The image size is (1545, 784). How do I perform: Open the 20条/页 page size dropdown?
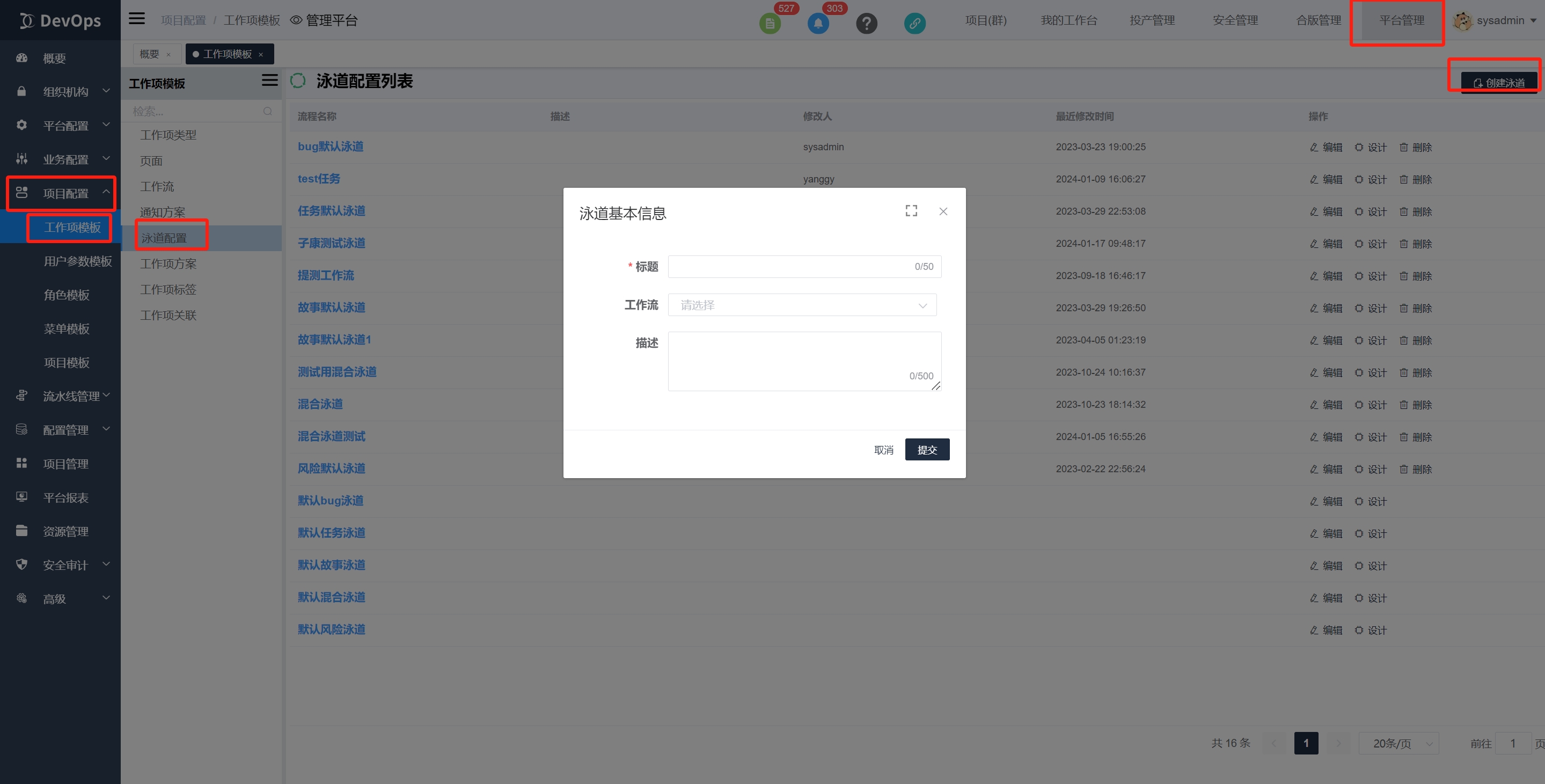pyautogui.click(x=1398, y=743)
